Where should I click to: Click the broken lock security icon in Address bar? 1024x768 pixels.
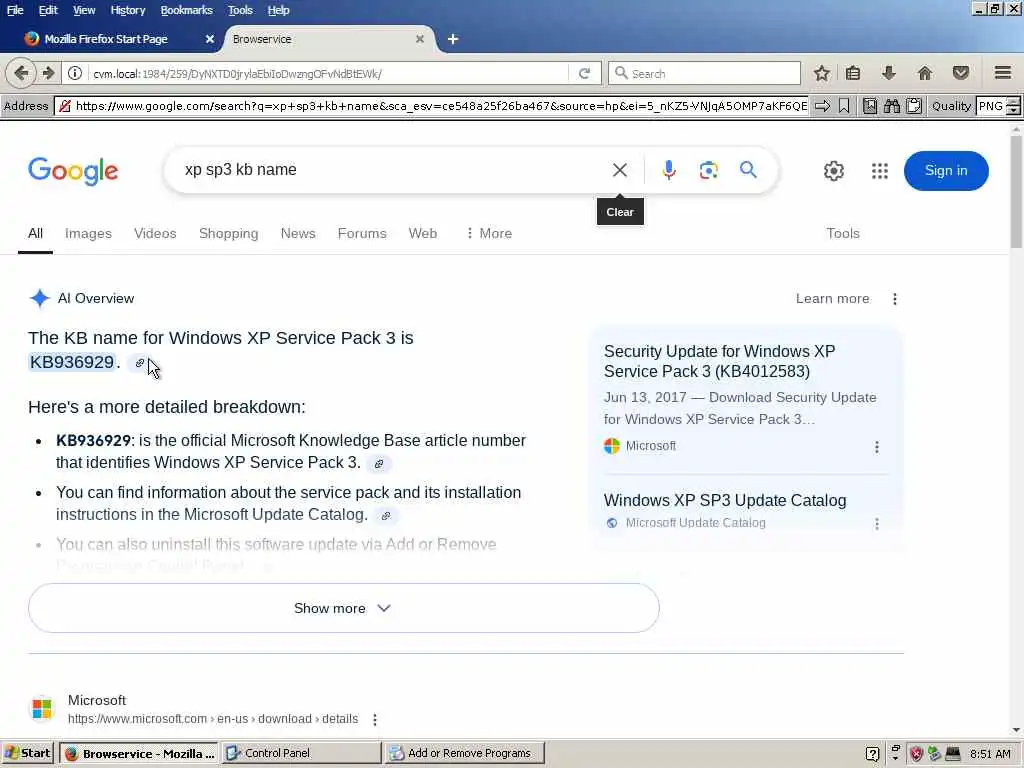click(64, 106)
